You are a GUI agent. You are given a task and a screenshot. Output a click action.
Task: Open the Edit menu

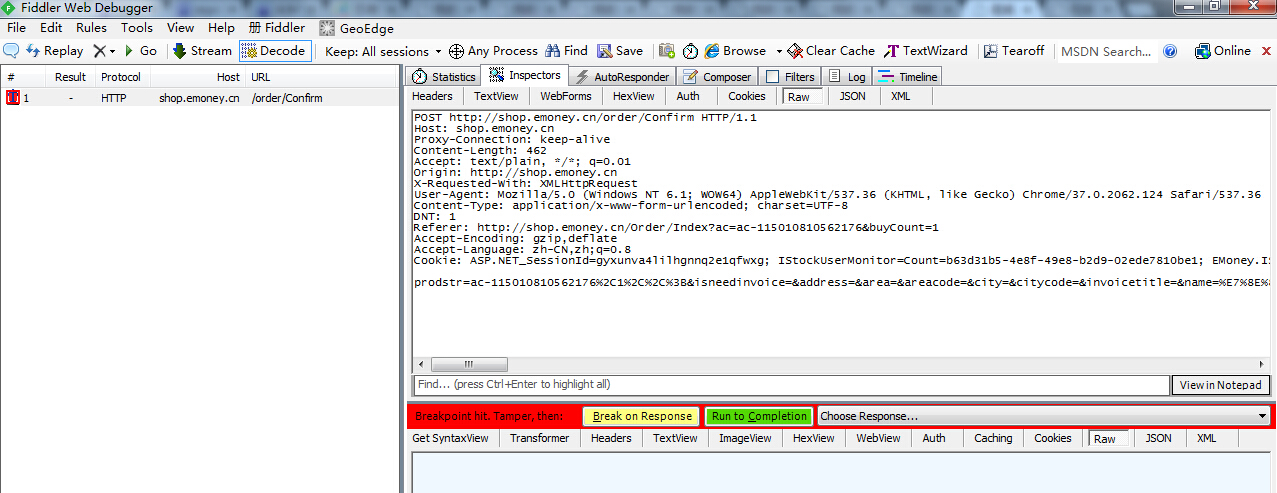click(x=51, y=28)
